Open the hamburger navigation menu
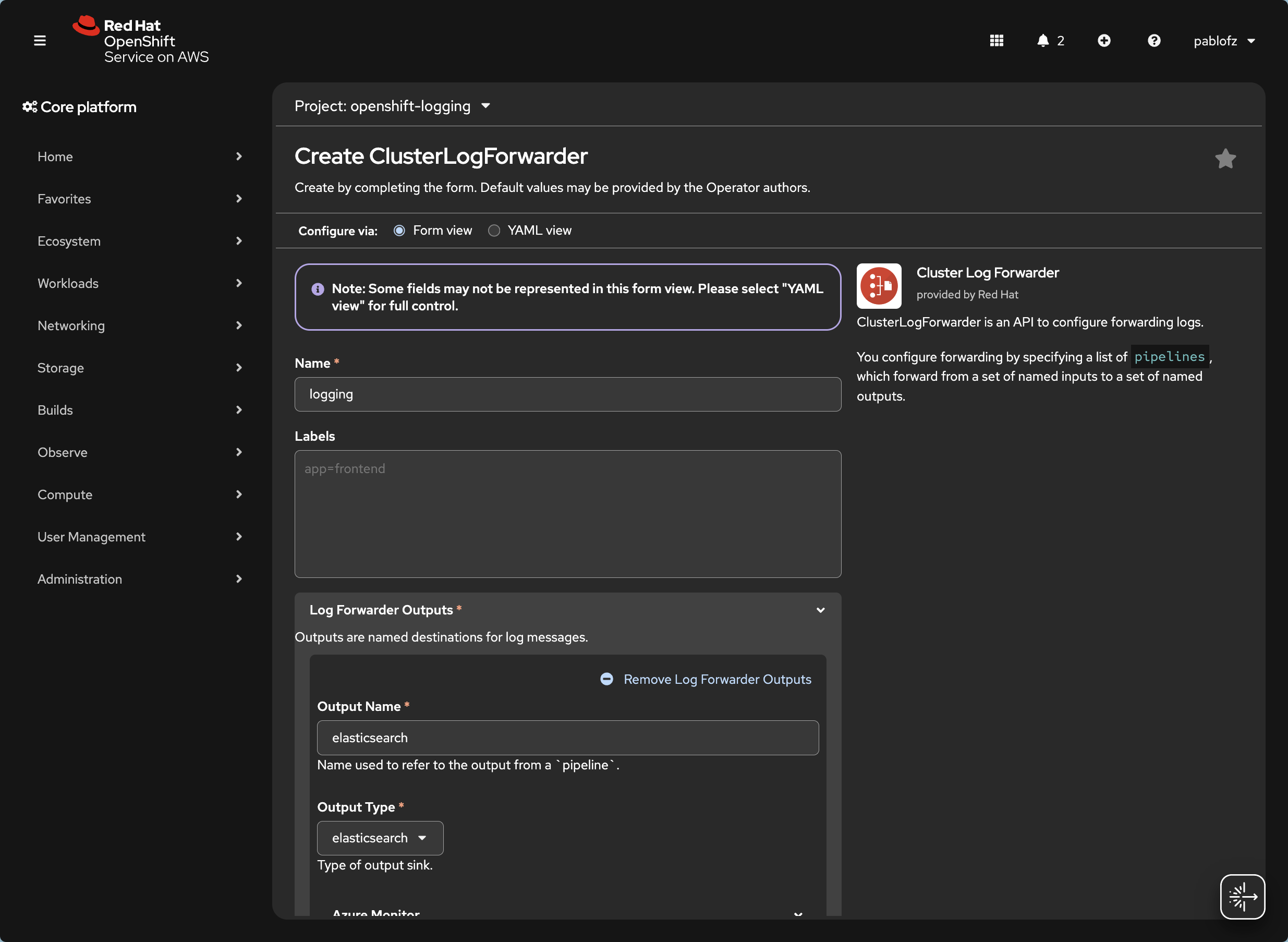 coord(40,41)
